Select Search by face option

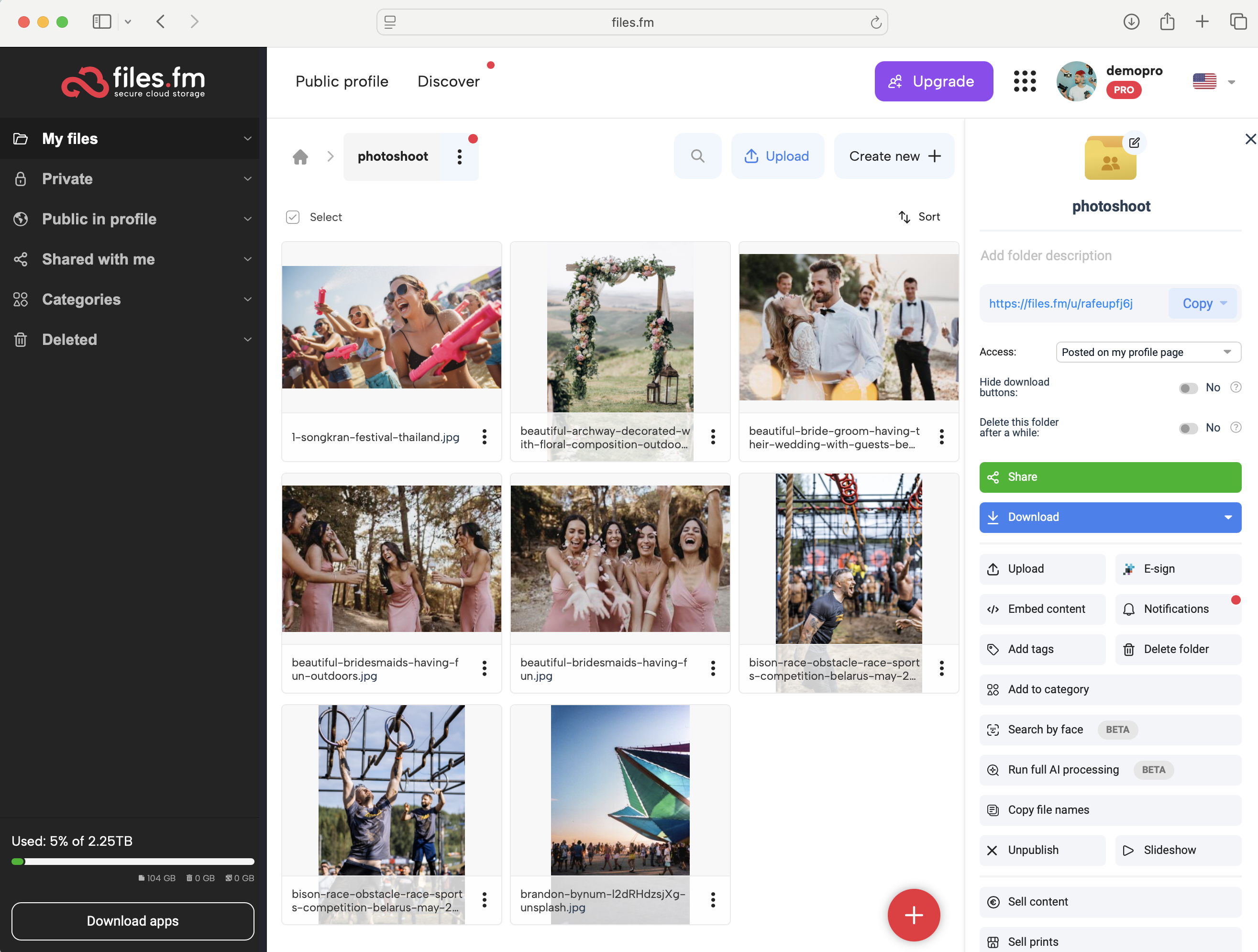(x=1110, y=730)
